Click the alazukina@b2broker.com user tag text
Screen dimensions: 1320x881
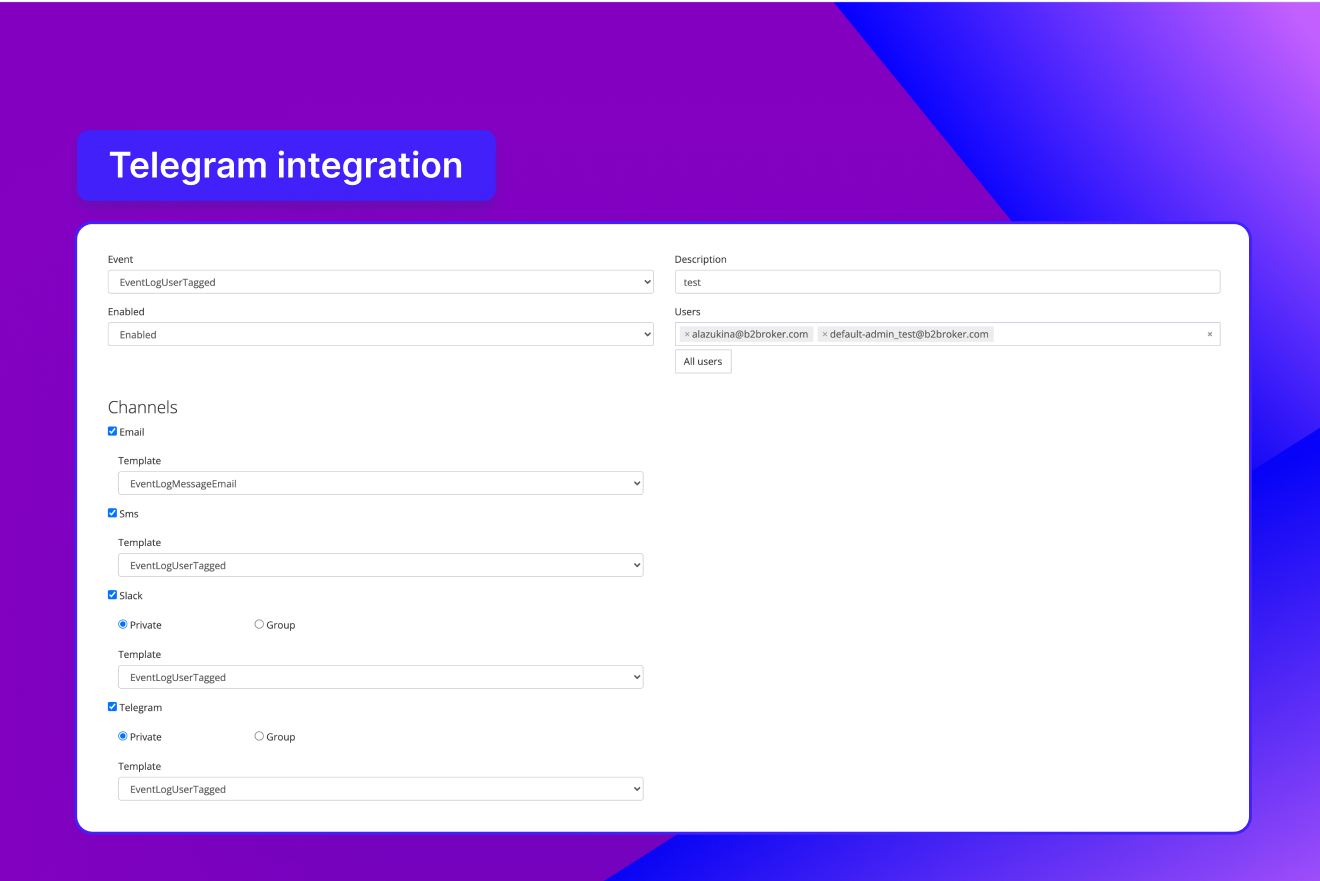click(750, 334)
